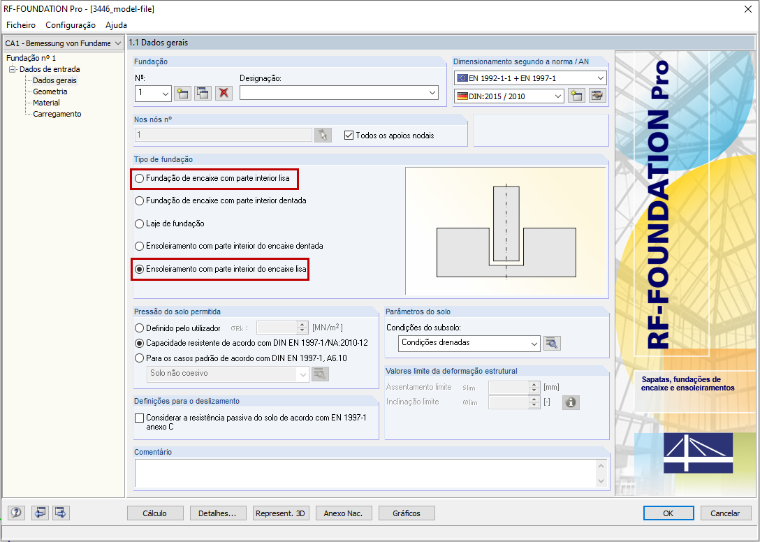
Task: Click the Anexo Nac. button
Action: 344,513
